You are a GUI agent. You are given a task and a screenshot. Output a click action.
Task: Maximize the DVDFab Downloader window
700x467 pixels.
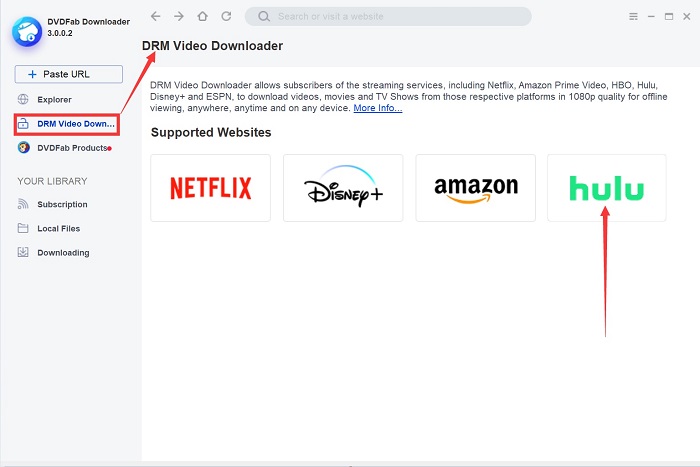coord(669,17)
